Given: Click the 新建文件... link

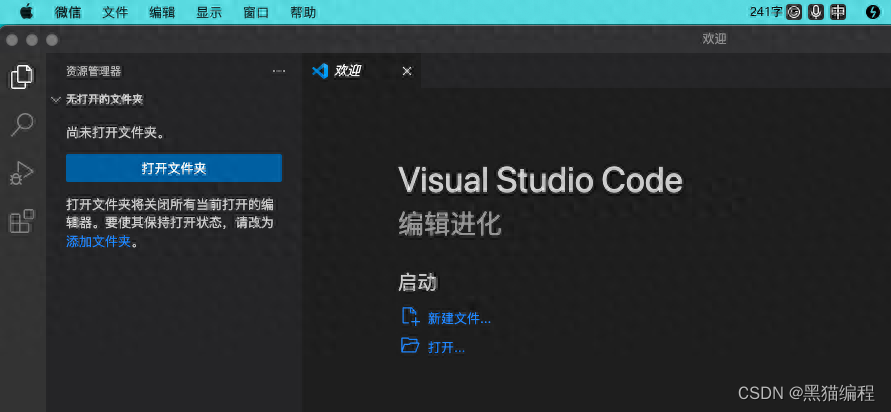Looking at the screenshot, I should click(459, 319).
